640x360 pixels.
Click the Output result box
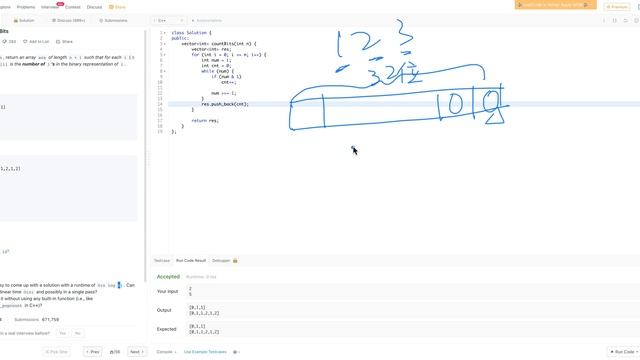click(x=413, y=310)
